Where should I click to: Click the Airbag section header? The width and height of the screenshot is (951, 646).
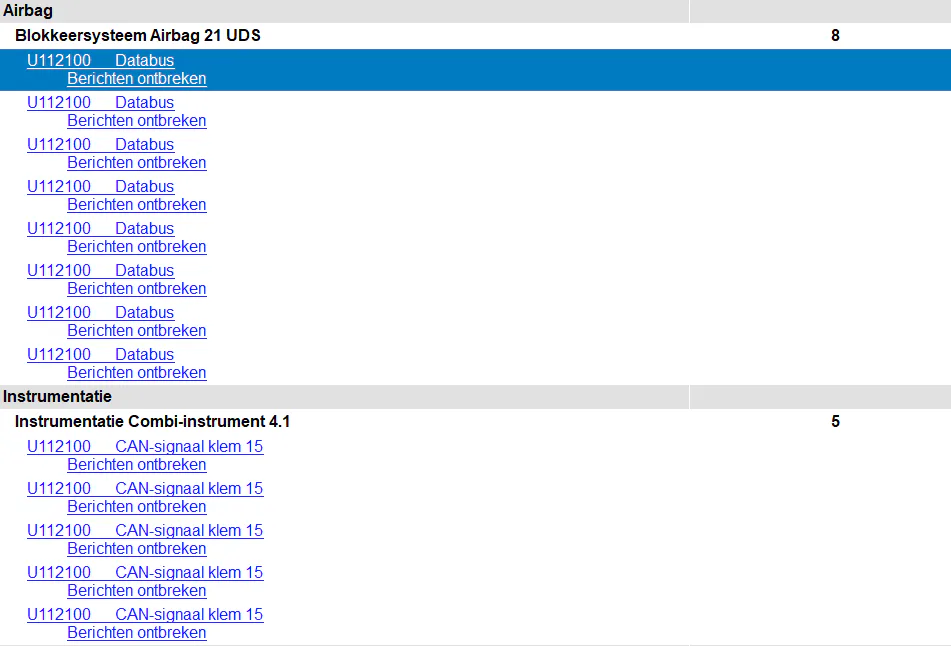coord(28,11)
